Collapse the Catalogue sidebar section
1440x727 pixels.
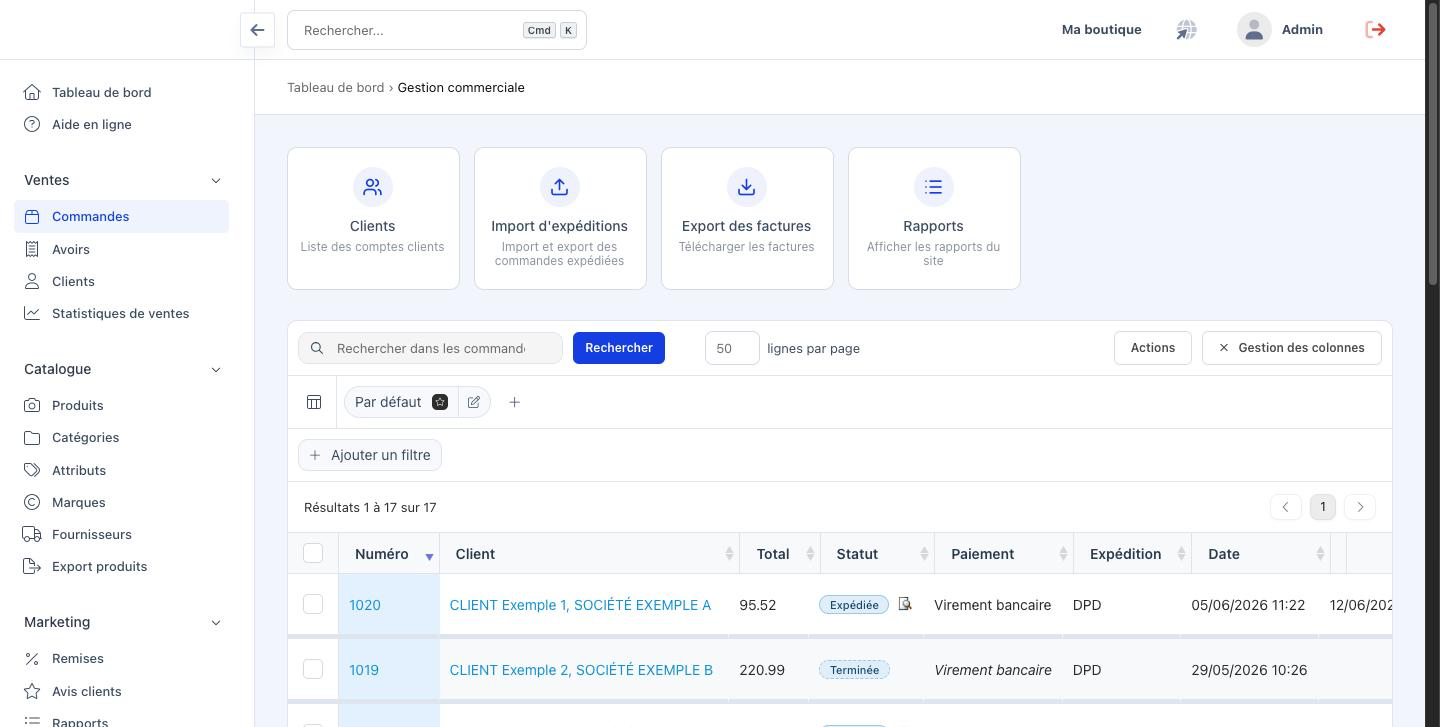click(216, 369)
